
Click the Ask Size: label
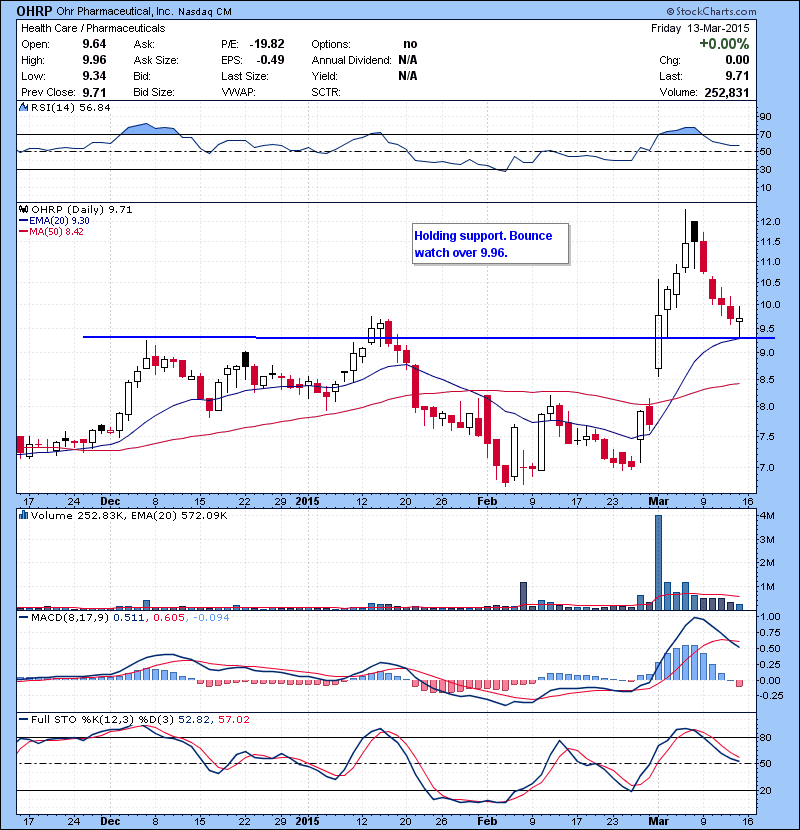pyautogui.click(x=156, y=60)
